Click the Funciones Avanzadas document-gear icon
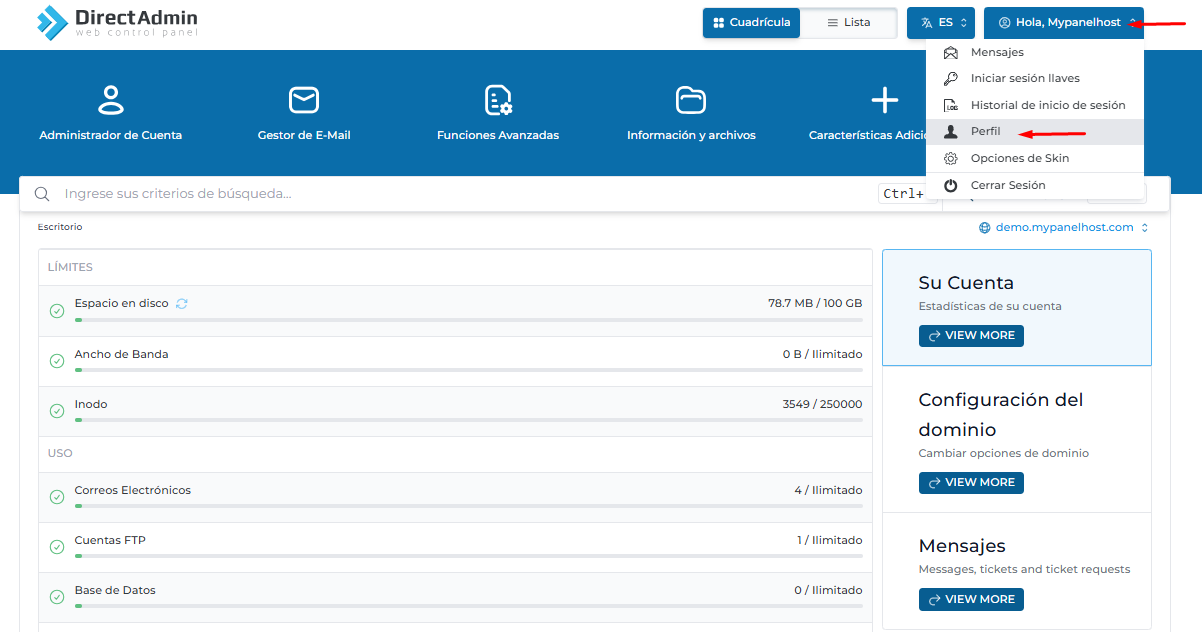This screenshot has height=632, width=1202. click(498, 100)
